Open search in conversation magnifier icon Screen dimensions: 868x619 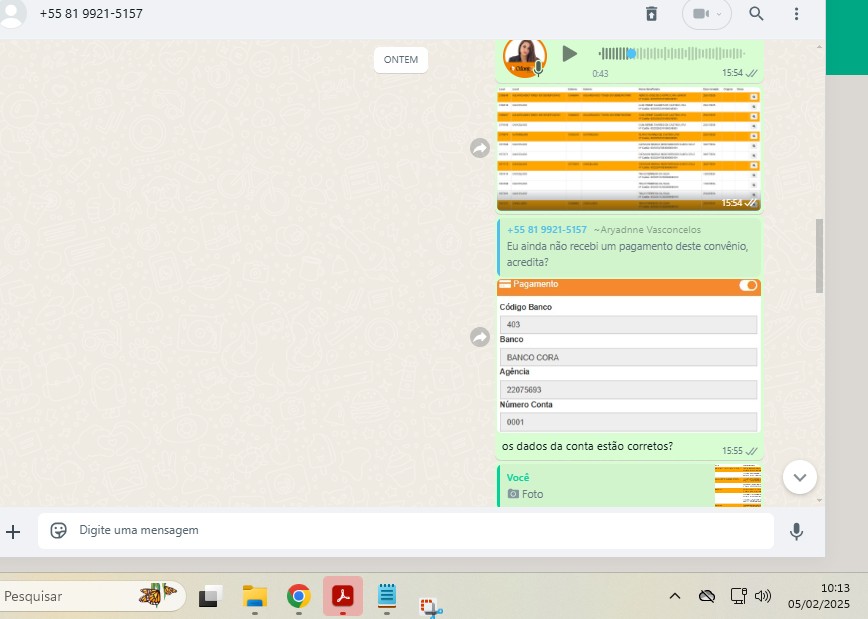756,14
